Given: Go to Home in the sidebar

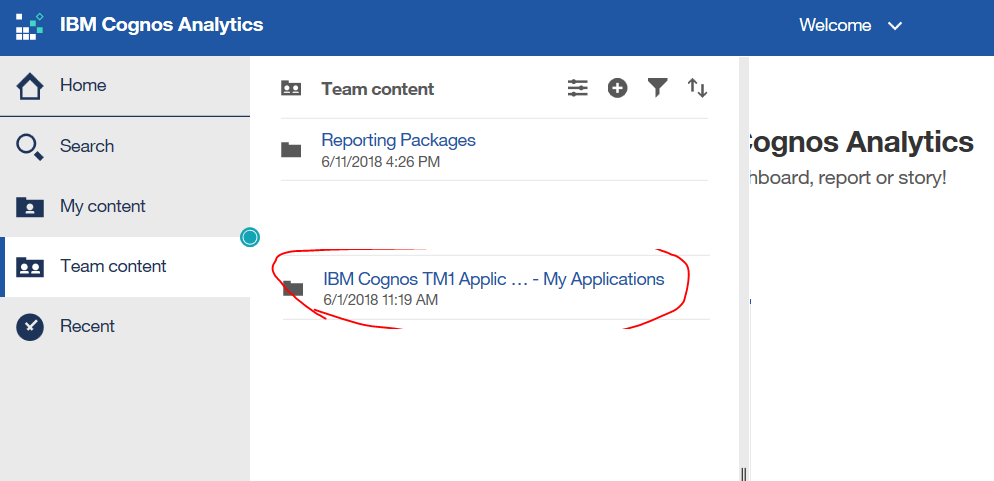Looking at the screenshot, I should (125, 87).
